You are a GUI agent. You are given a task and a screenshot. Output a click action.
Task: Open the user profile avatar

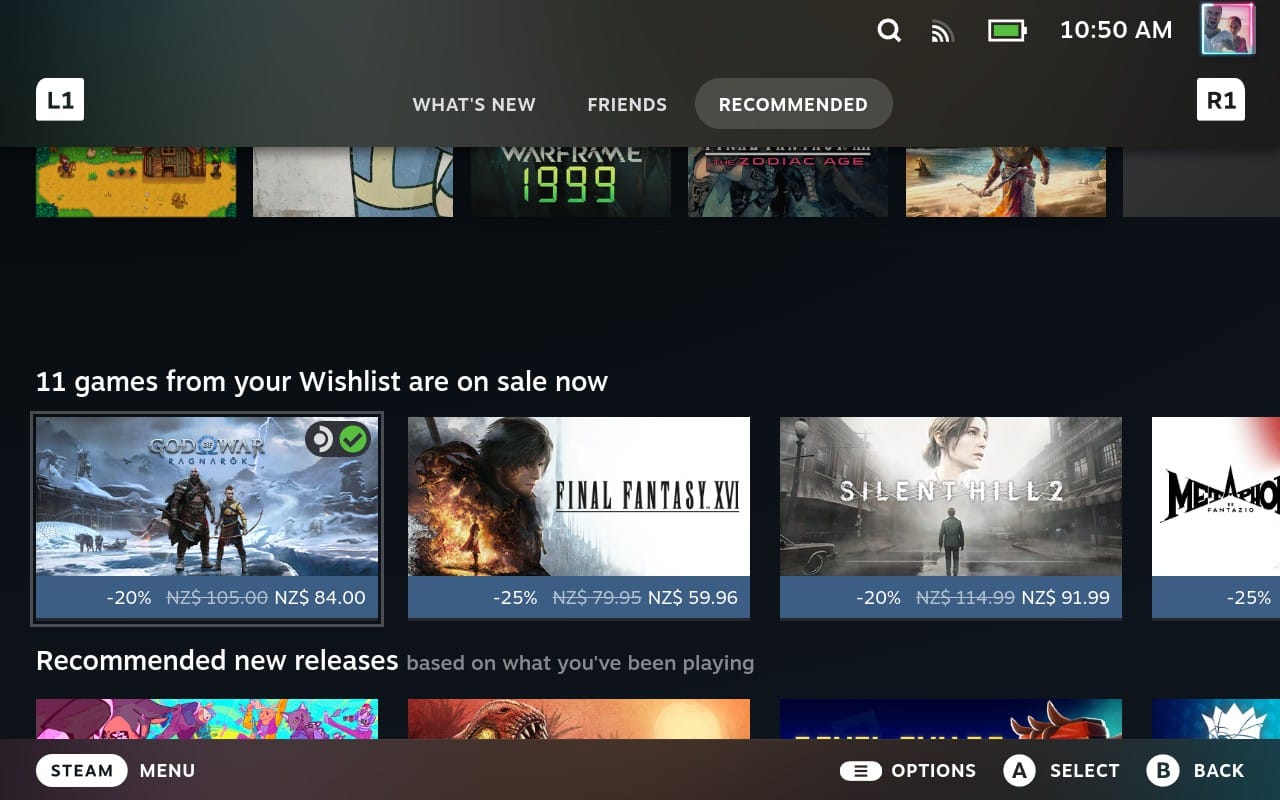[1227, 29]
